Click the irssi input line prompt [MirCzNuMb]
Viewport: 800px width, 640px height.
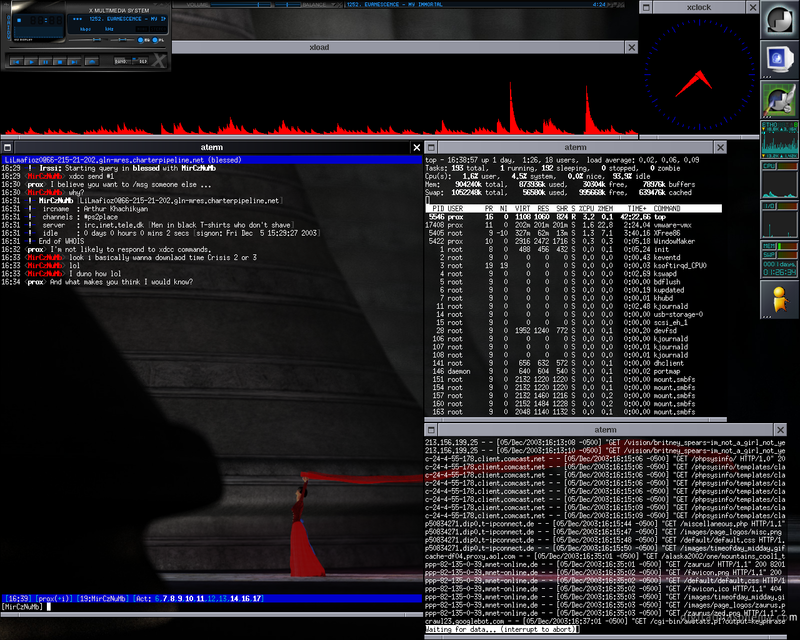pyautogui.click(x=22, y=607)
